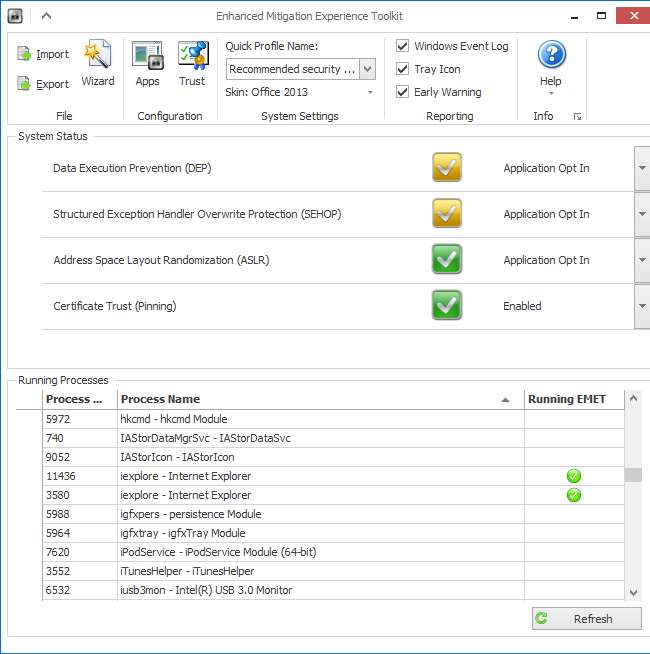The width and height of the screenshot is (650, 654).
Task: Expand the Skin: Office 2013 dropdown
Action: tap(370, 93)
